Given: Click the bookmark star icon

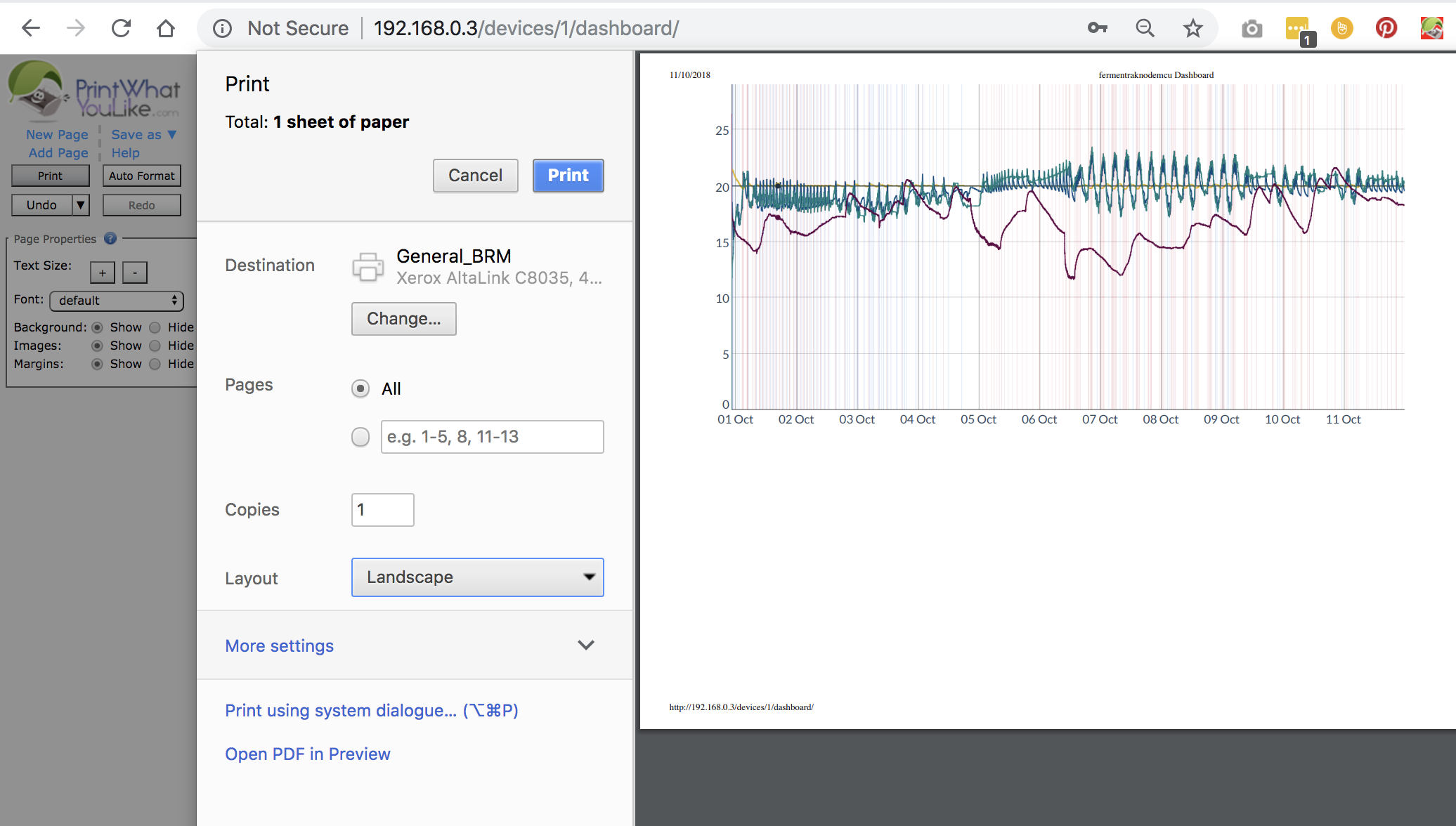Looking at the screenshot, I should tap(1192, 28).
